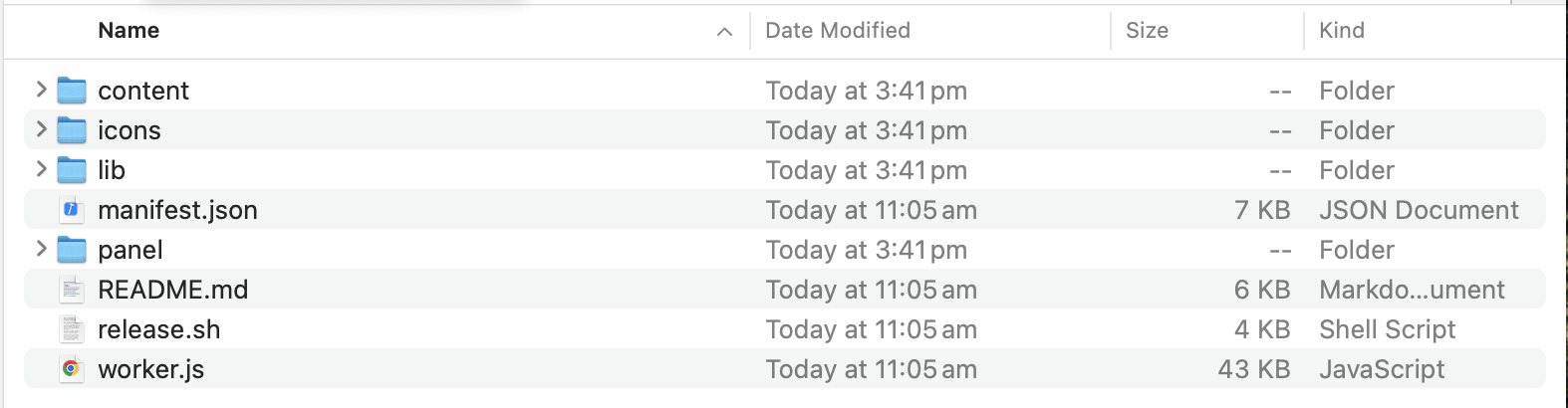The height and width of the screenshot is (408, 1568).
Task: Select the icons folder icon
Action: coord(72,130)
